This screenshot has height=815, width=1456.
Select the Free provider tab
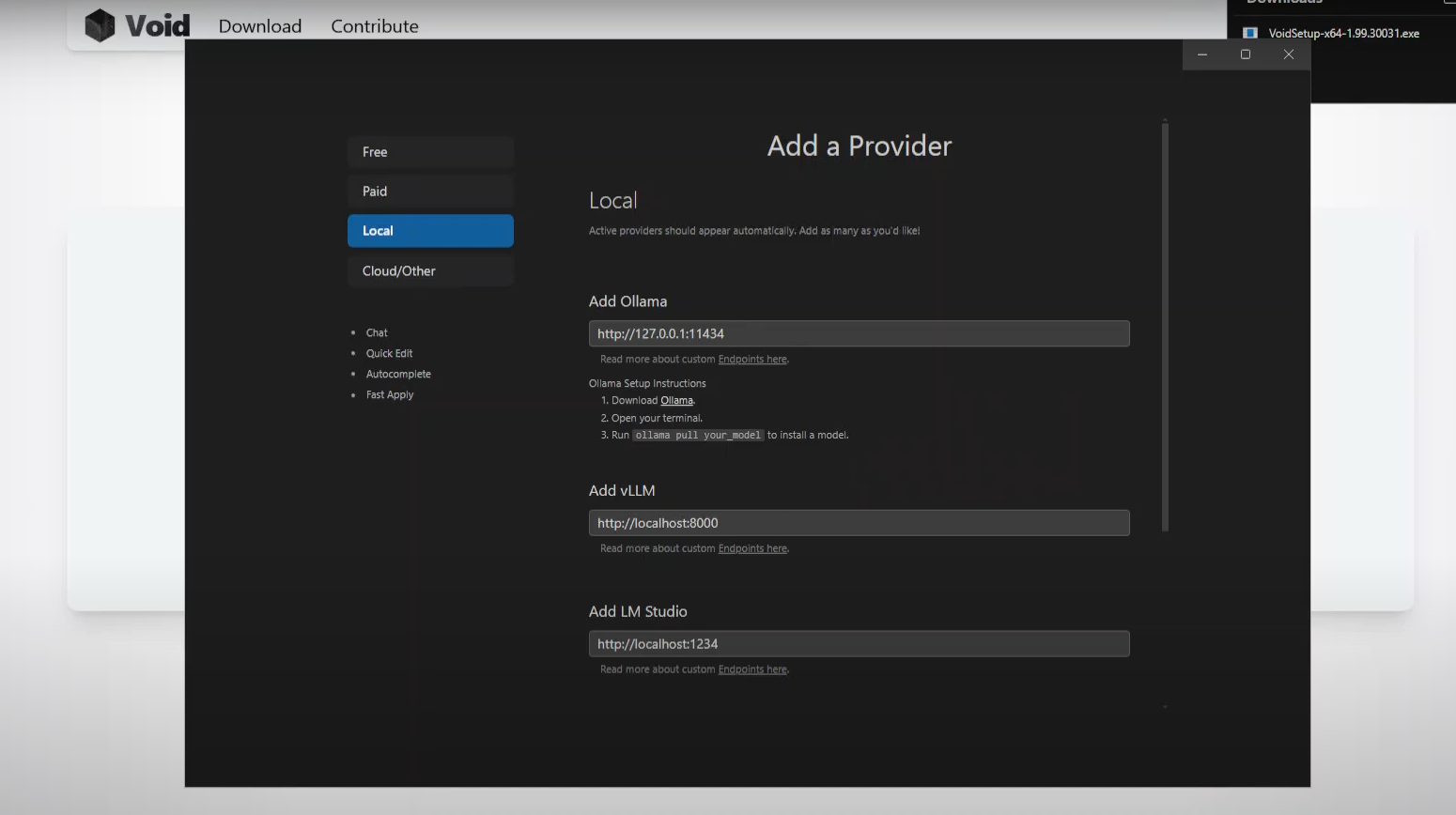pos(430,152)
